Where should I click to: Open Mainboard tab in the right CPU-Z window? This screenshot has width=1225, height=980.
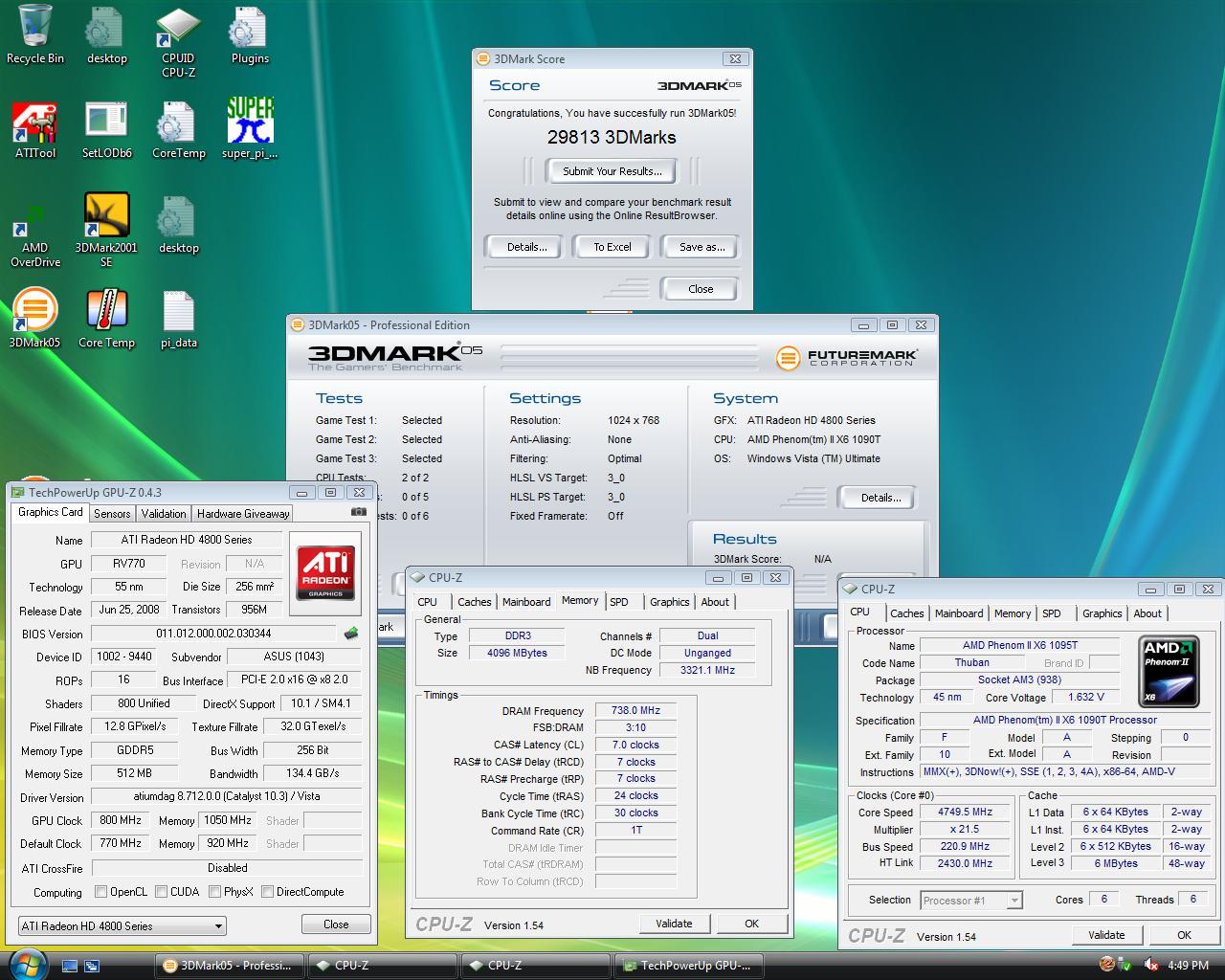coord(959,613)
